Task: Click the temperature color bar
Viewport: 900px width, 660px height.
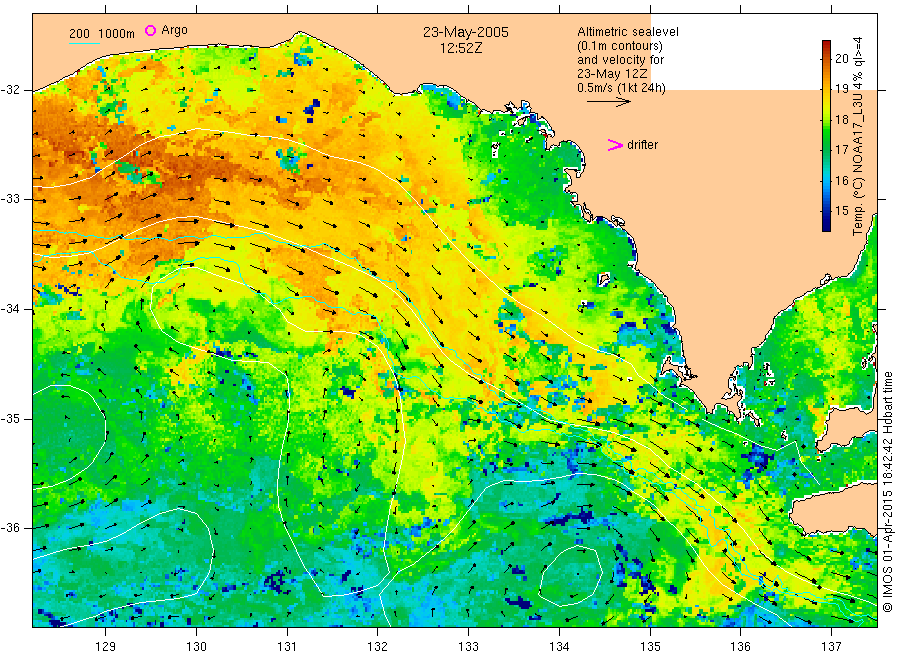Action: (x=826, y=136)
